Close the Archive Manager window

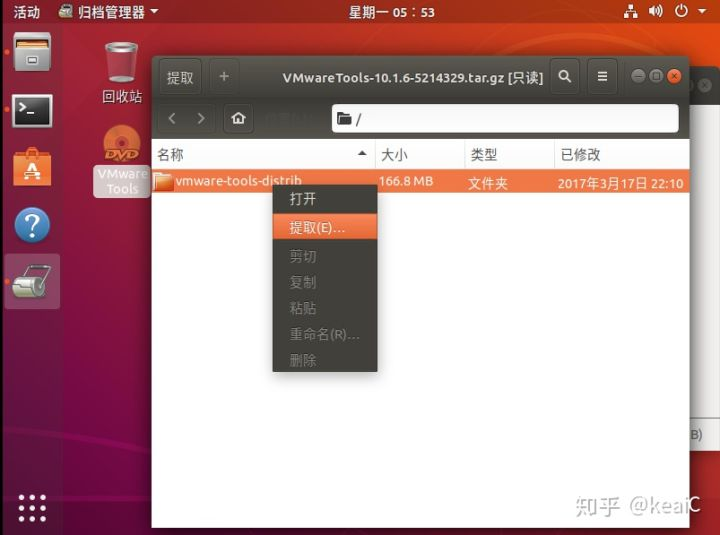point(674,76)
